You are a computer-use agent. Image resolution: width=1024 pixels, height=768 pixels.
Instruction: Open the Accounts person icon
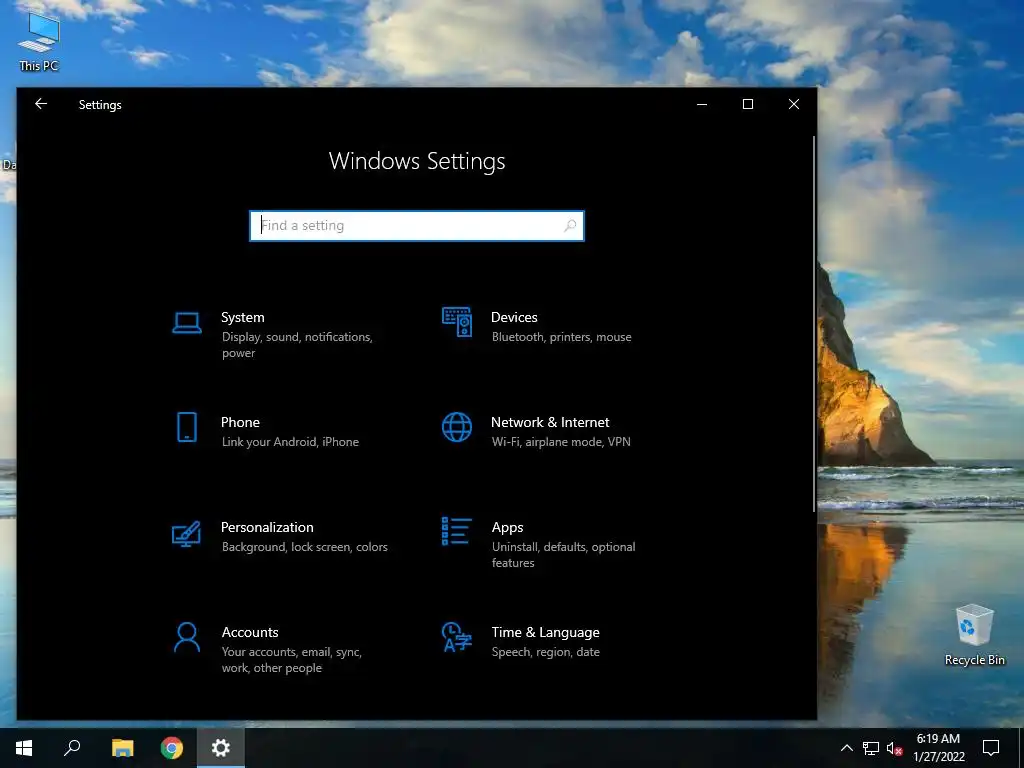click(187, 637)
